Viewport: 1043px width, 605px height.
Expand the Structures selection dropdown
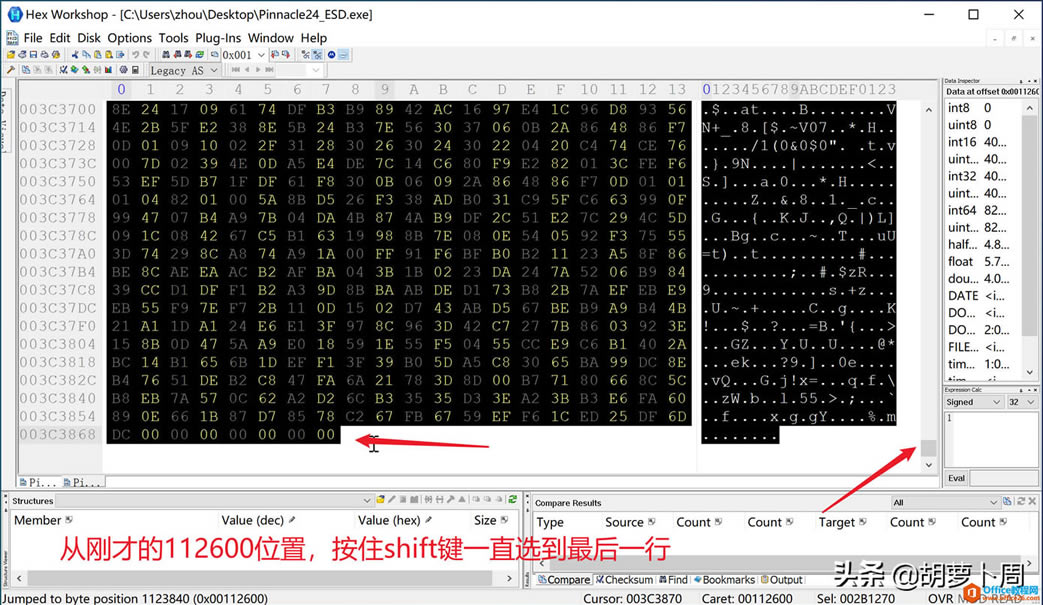[366, 500]
